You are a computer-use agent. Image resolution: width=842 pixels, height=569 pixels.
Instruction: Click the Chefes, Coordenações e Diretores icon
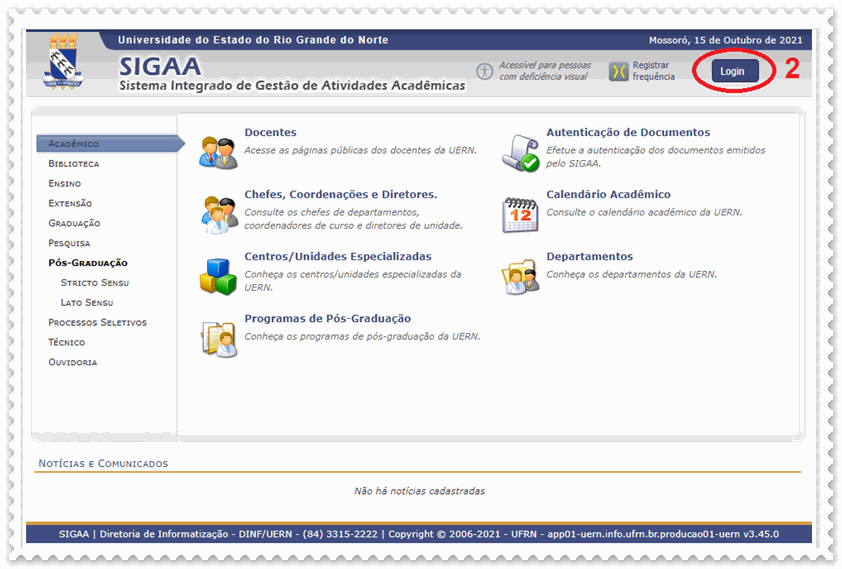[218, 214]
